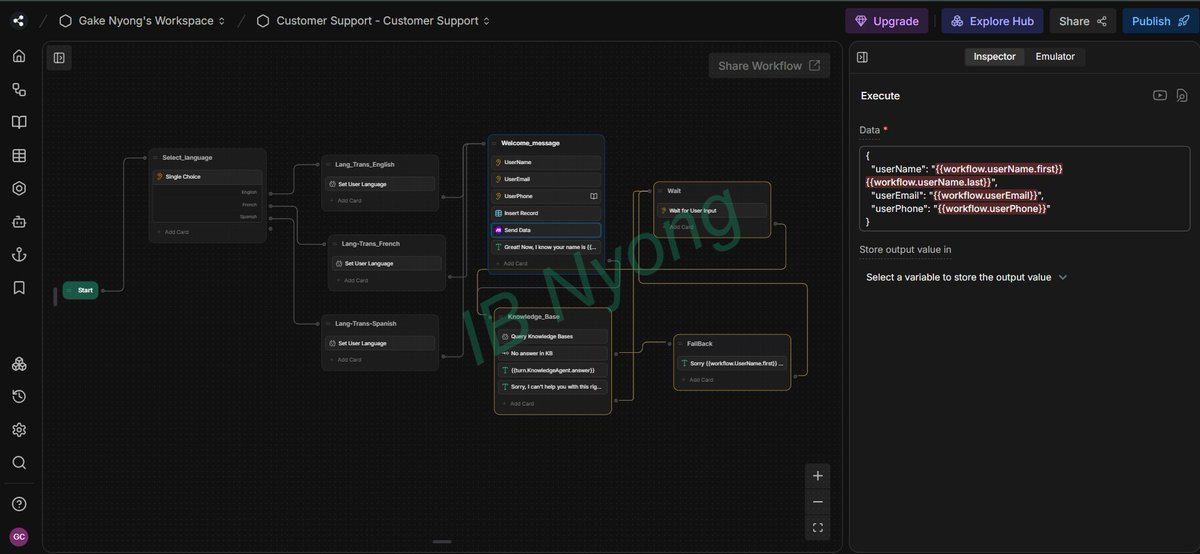Select the Query Knowledge Bases card
The height and width of the screenshot is (554, 1200).
pyautogui.click(x=553, y=336)
